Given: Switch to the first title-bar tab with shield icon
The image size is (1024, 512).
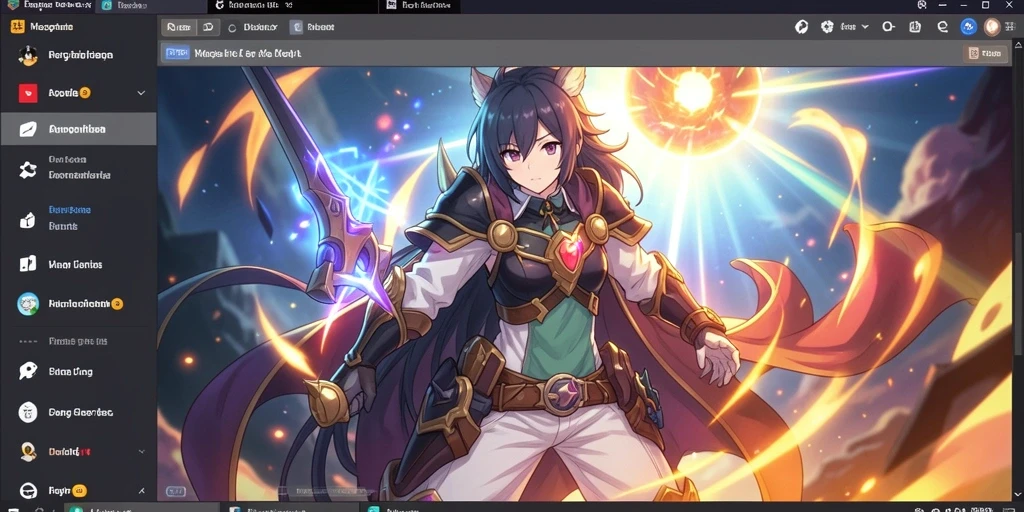Looking at the screenshot, I should (47, 6).
